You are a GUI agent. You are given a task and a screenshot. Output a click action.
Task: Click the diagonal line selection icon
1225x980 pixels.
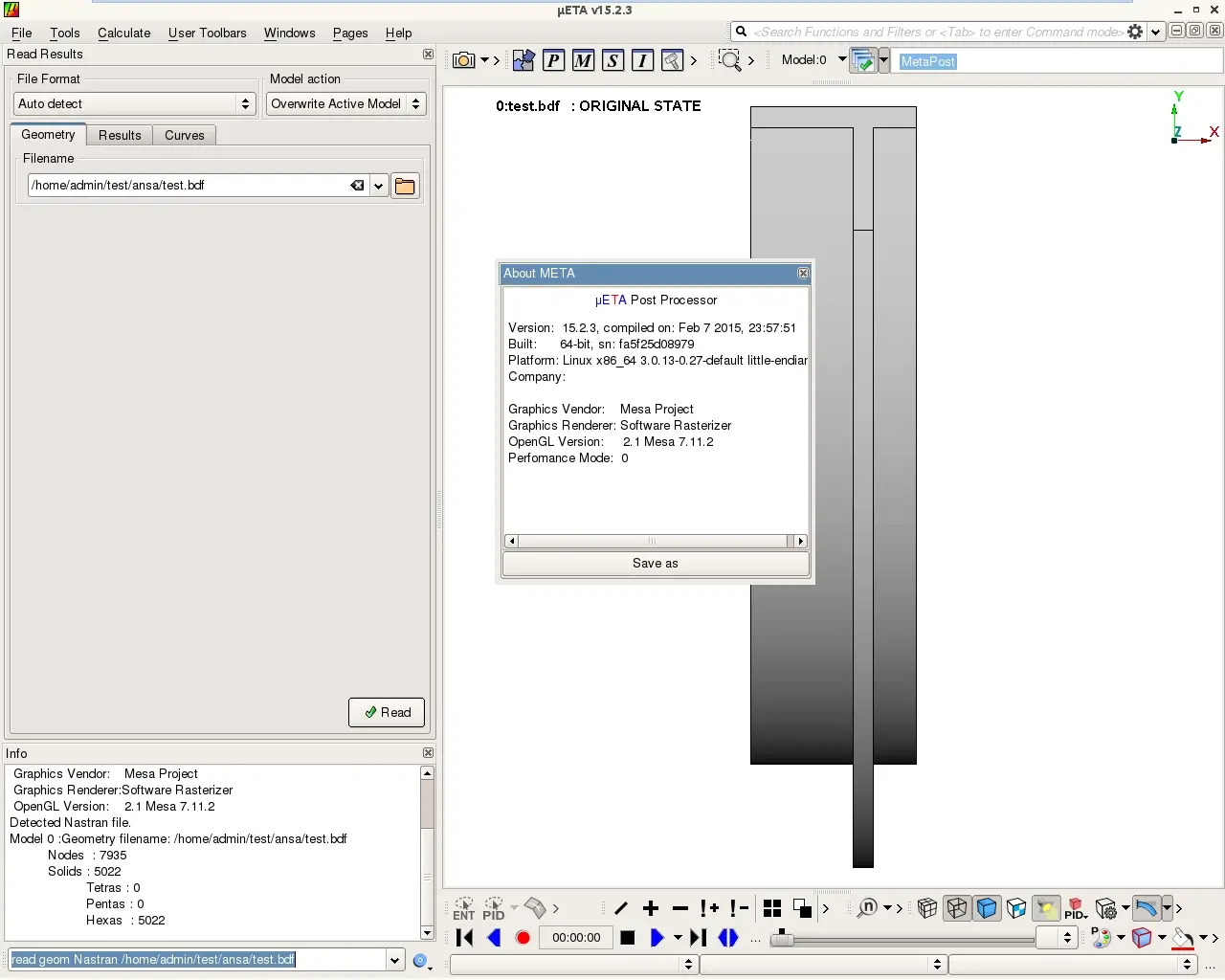621,908
